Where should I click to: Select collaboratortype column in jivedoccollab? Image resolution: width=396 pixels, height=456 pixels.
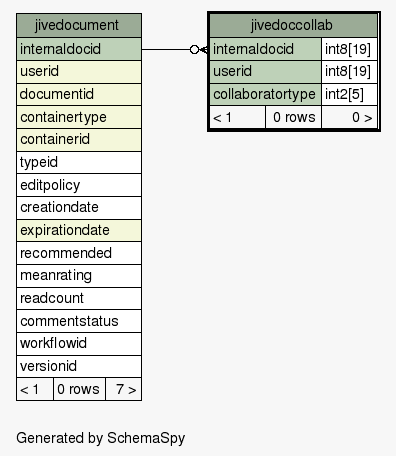[265, 94]
